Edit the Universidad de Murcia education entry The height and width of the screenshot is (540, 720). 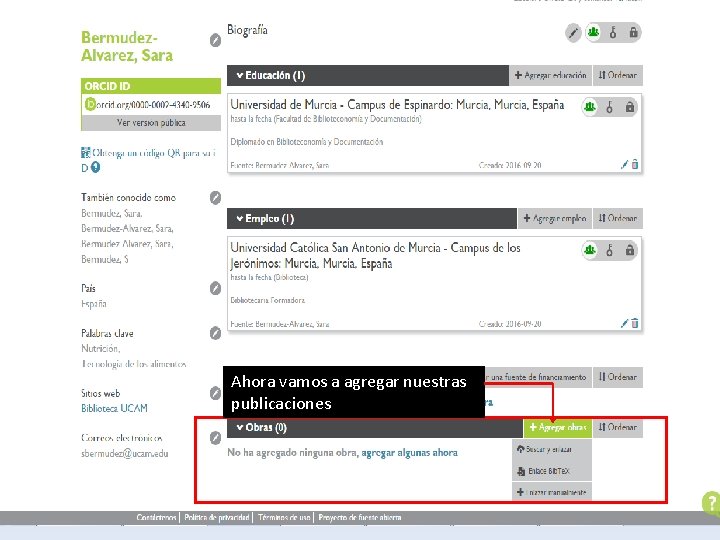pyautogui.click(x=624, y=164)
